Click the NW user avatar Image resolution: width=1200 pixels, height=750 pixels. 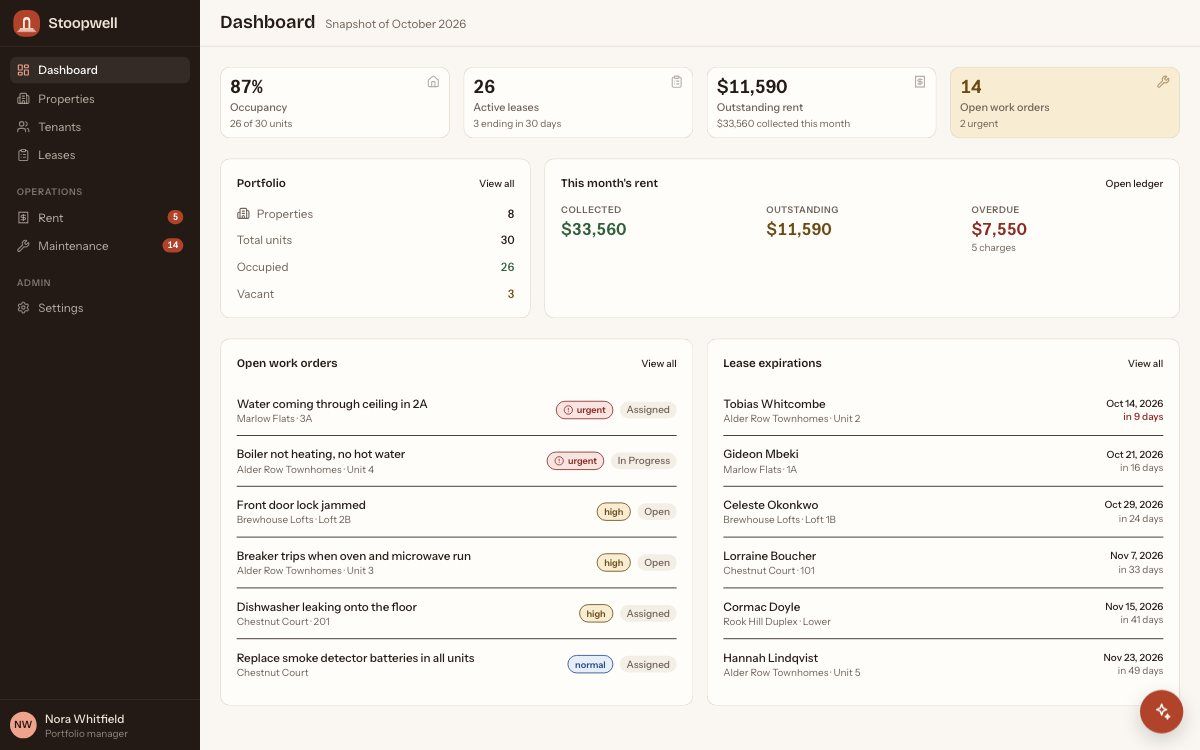click(23, 724)
